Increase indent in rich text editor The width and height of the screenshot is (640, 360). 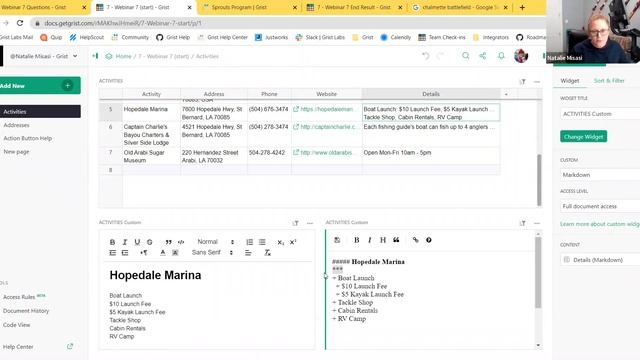125,253
